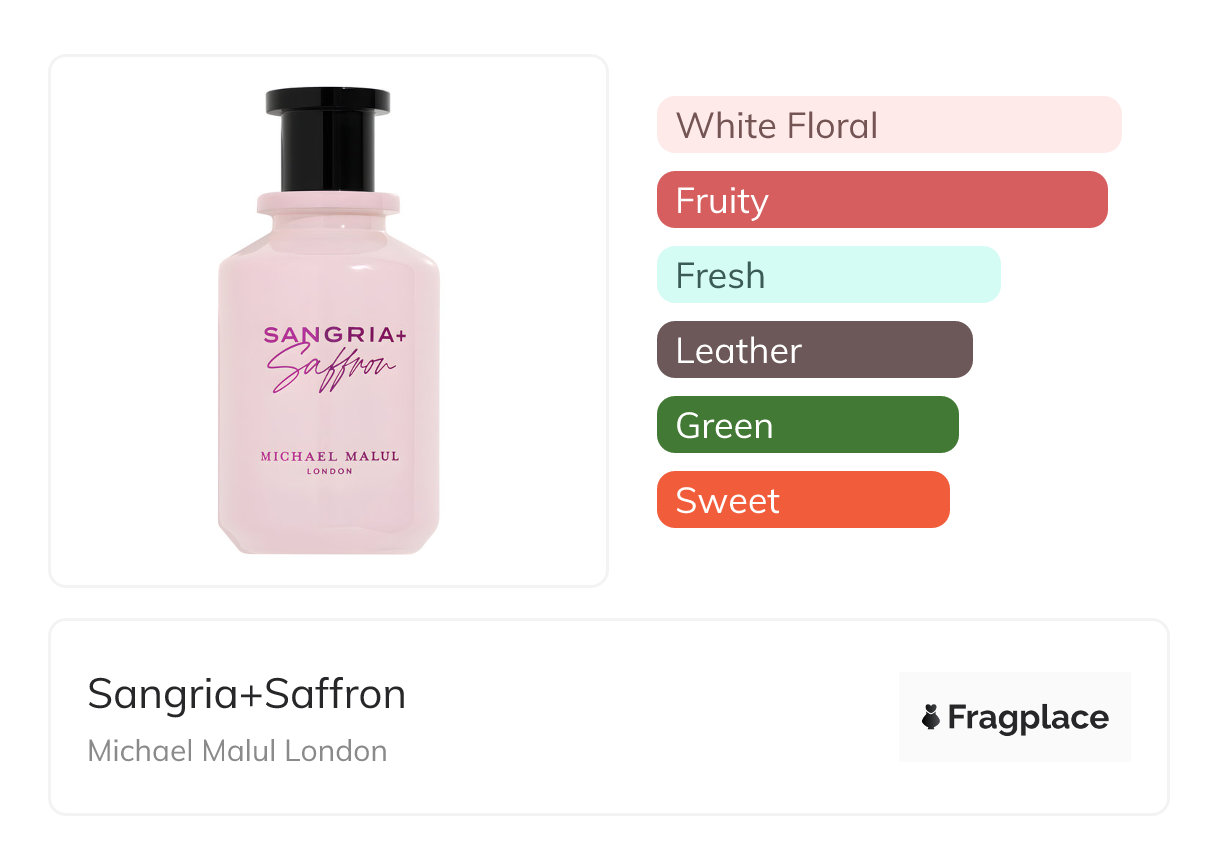Click the bottom base of the pink bottle
Image resolution: width=1218 pixels, height=864 pixels.
point(328,540)
